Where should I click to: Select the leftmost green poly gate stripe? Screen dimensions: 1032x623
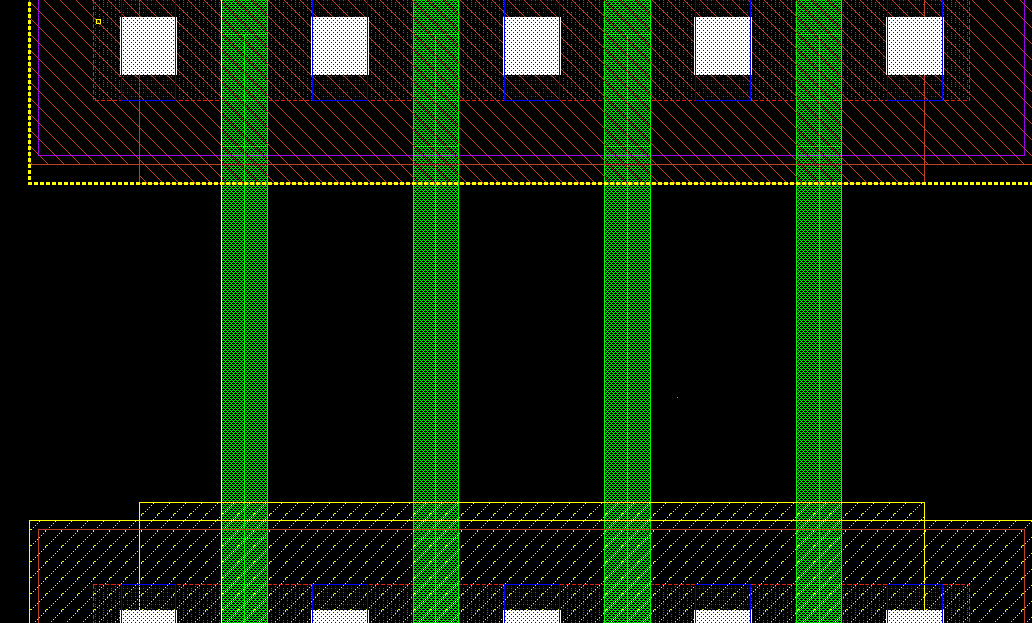pyautogui.click(x=245, y=311)
